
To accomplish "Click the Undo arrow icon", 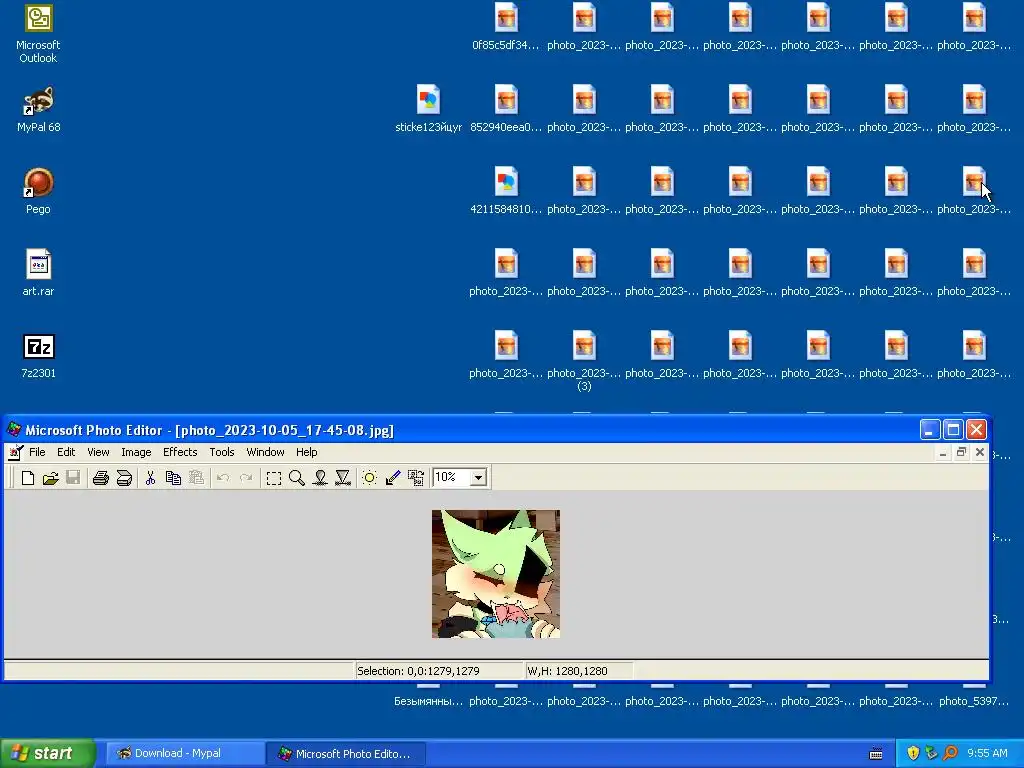I will pos(223,478).
